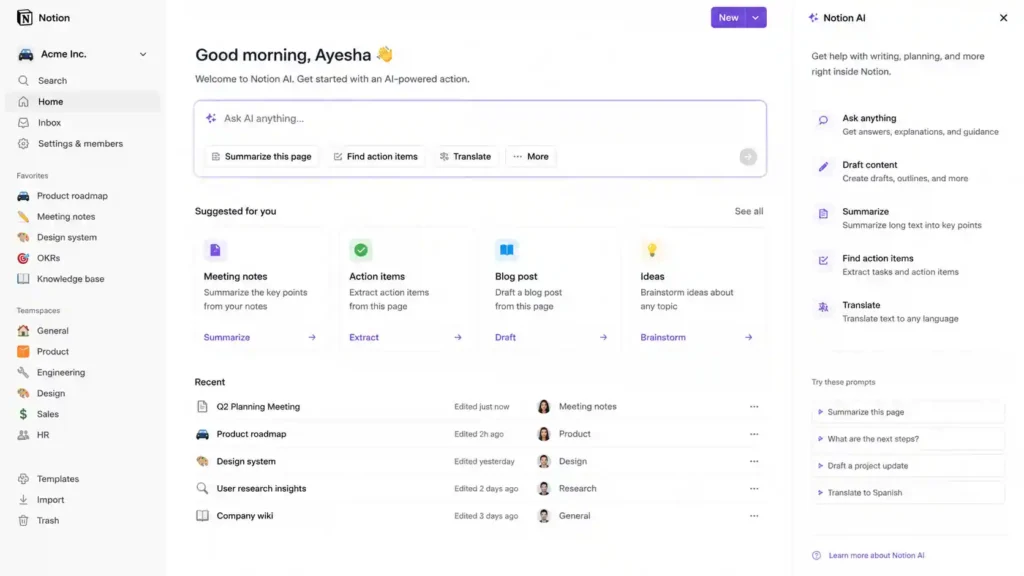Click the send arrow in AI input
Screen dimensions: 1024x576
pyautogui.click(x=748, y=157)
